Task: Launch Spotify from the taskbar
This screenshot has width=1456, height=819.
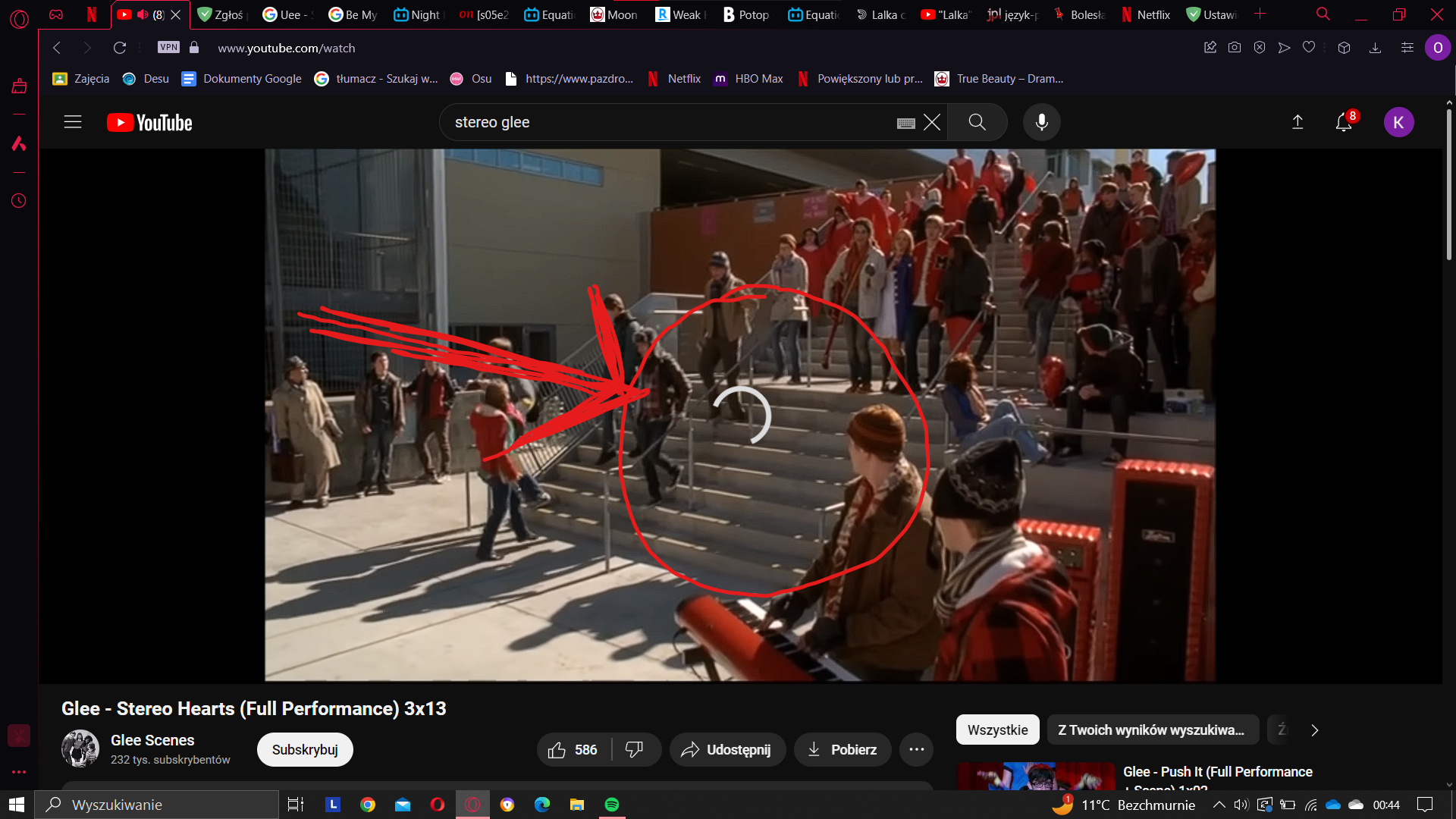Action: 611,805
